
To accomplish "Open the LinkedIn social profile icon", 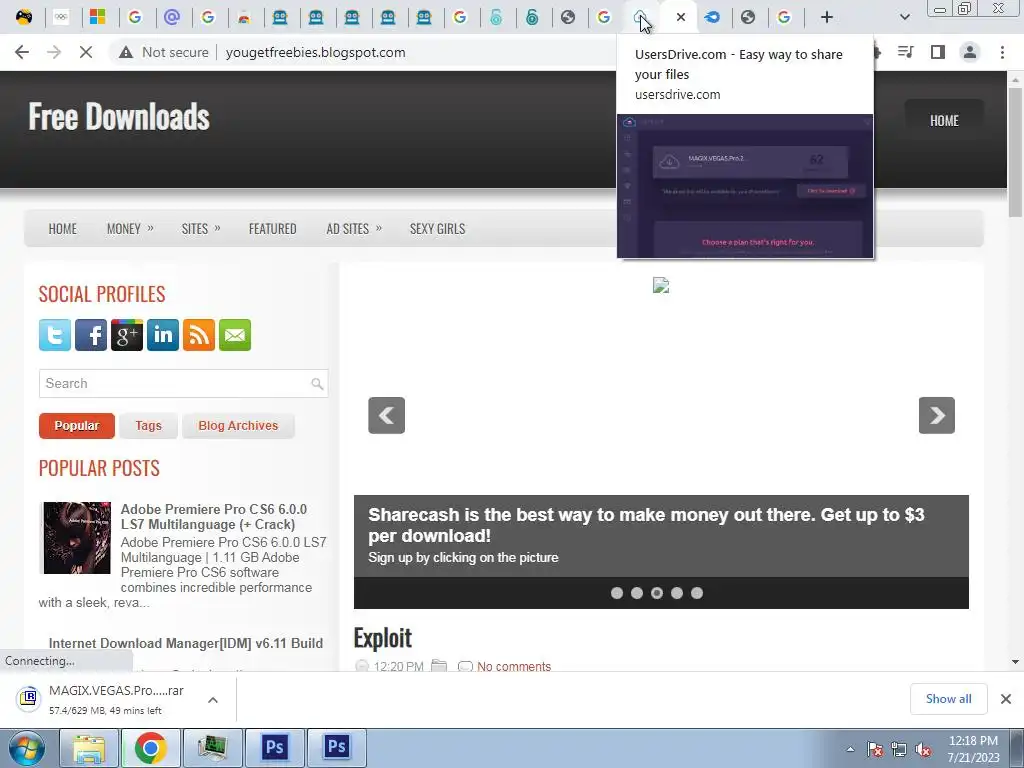I will [x=163, y=335].
